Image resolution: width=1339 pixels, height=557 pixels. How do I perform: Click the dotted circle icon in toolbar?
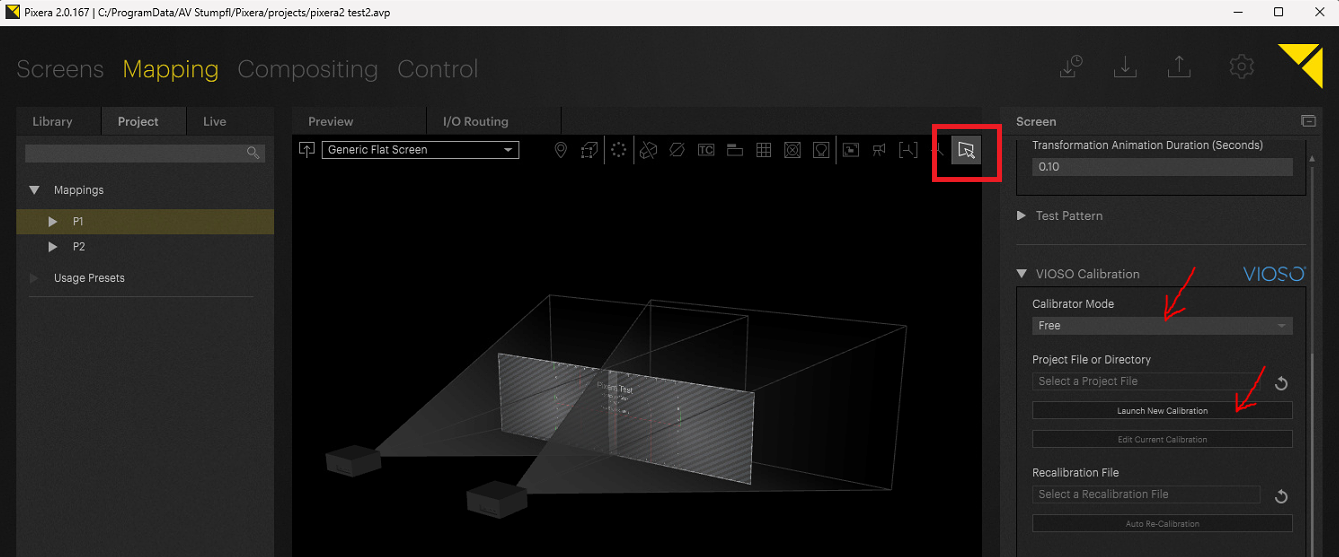tap(619, 150)
